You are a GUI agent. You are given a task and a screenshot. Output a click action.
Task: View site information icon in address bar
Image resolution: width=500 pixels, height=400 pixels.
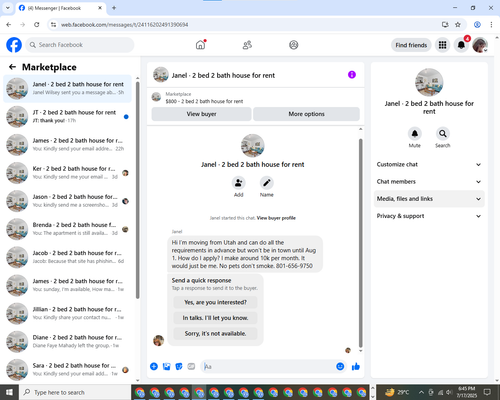click(53, 25)
